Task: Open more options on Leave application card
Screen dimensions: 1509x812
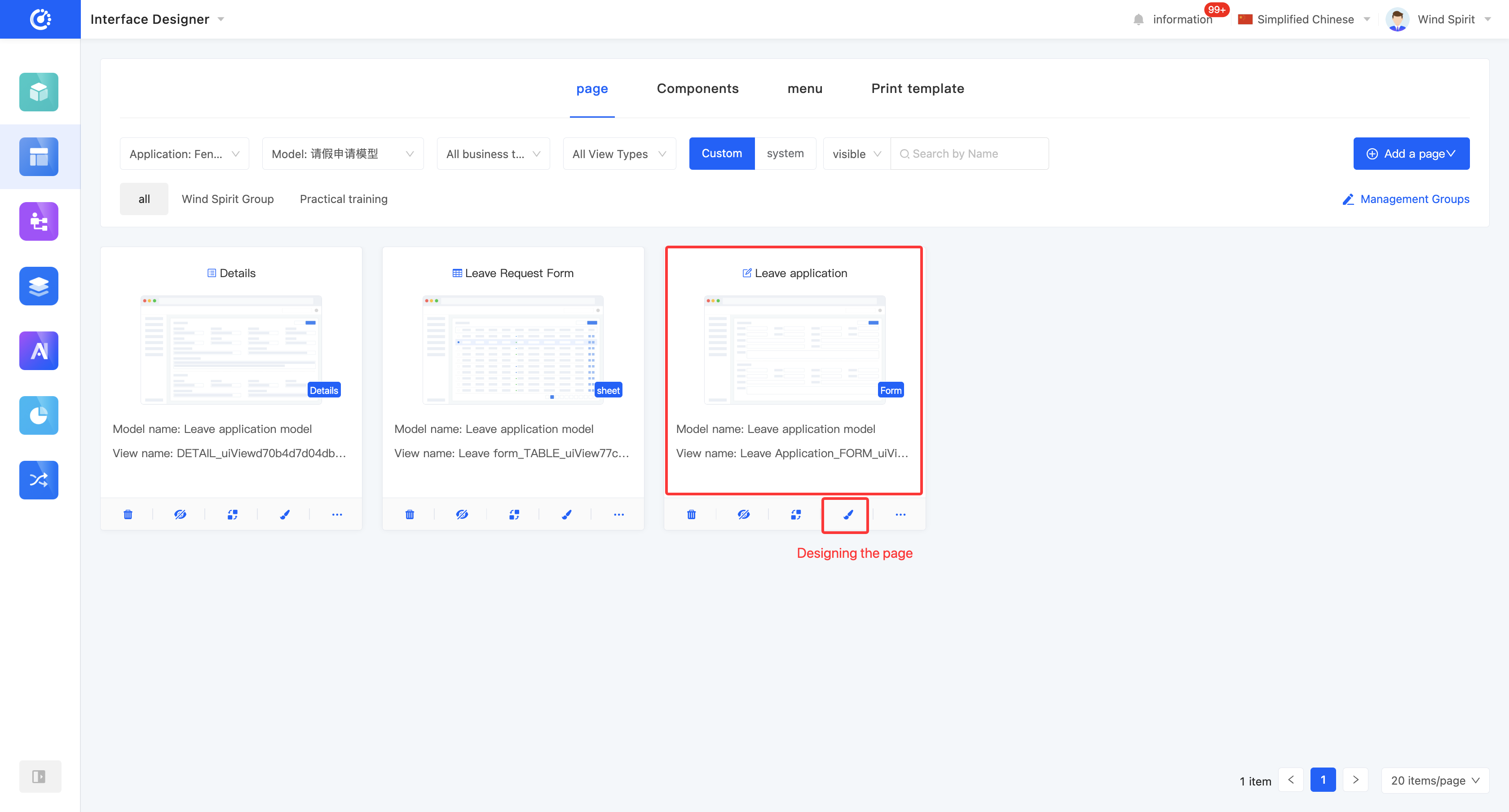Action: click(900, 514)
